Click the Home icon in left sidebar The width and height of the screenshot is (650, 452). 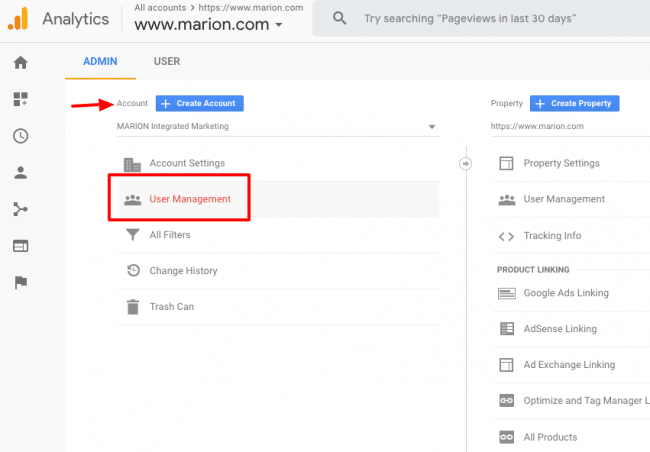coord(20,62)
